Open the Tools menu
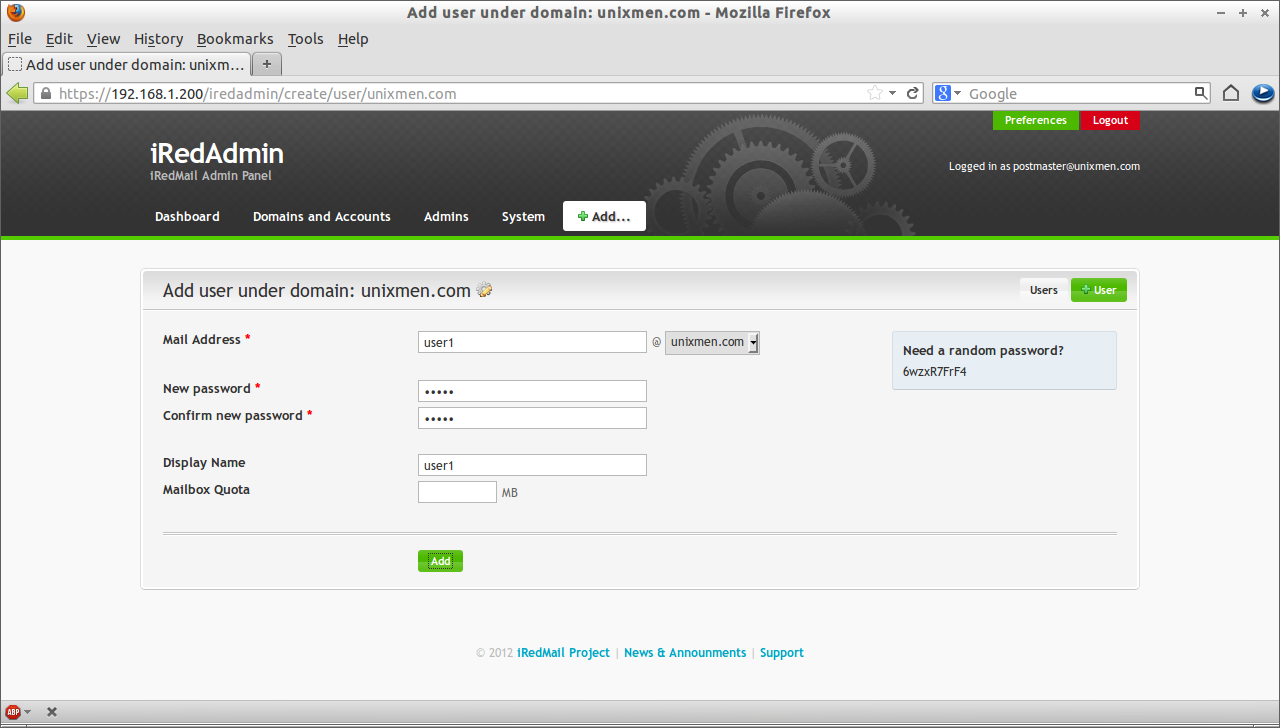This screenshot has height=728, width=1280. click(x=305, y=39)
